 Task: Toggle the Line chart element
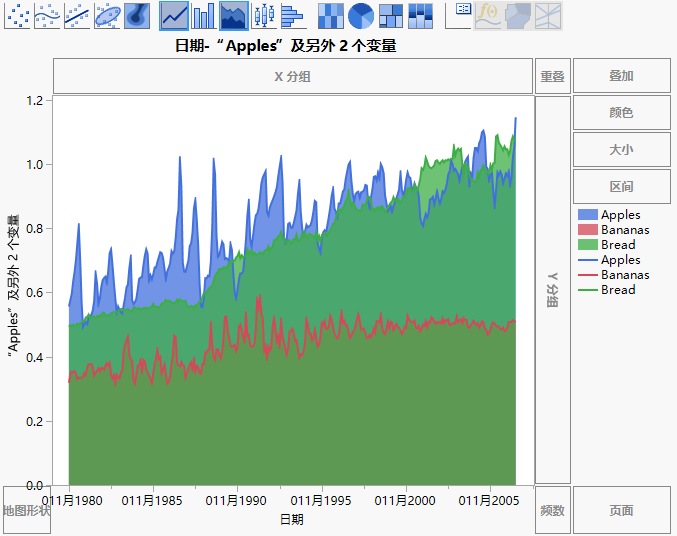pos(174,15)
